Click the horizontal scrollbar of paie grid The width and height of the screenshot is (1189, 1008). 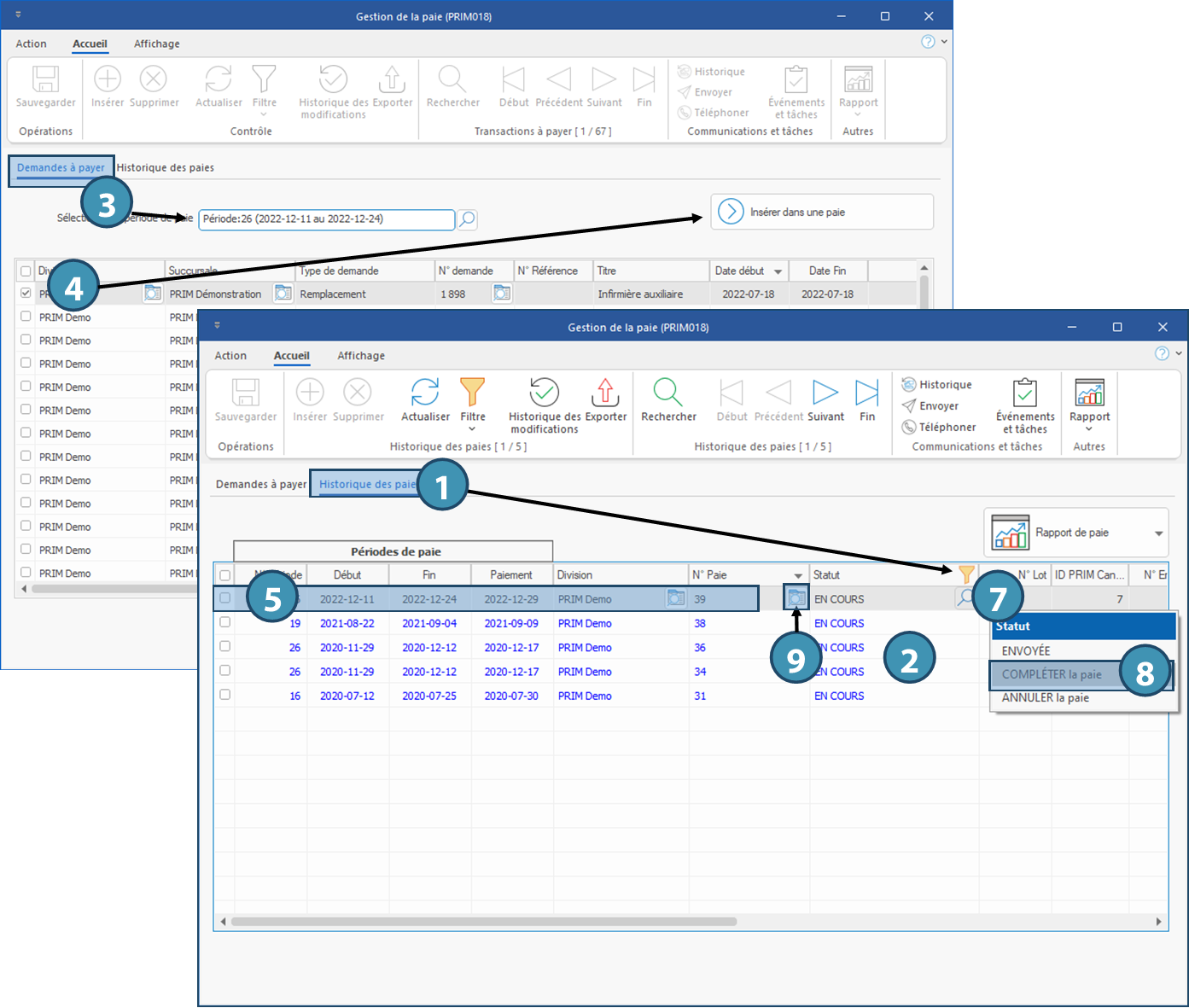pos(483,922)
